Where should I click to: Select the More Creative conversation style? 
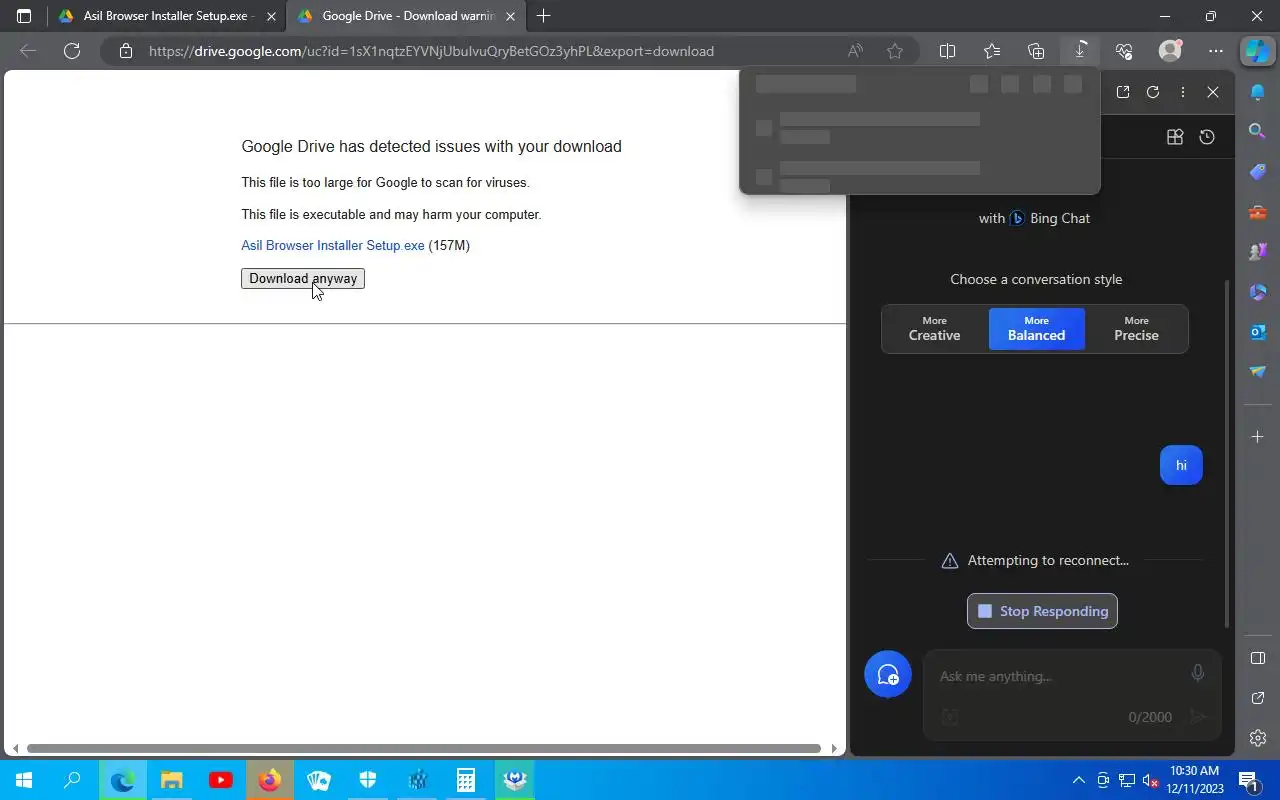(x=934, y=329)
